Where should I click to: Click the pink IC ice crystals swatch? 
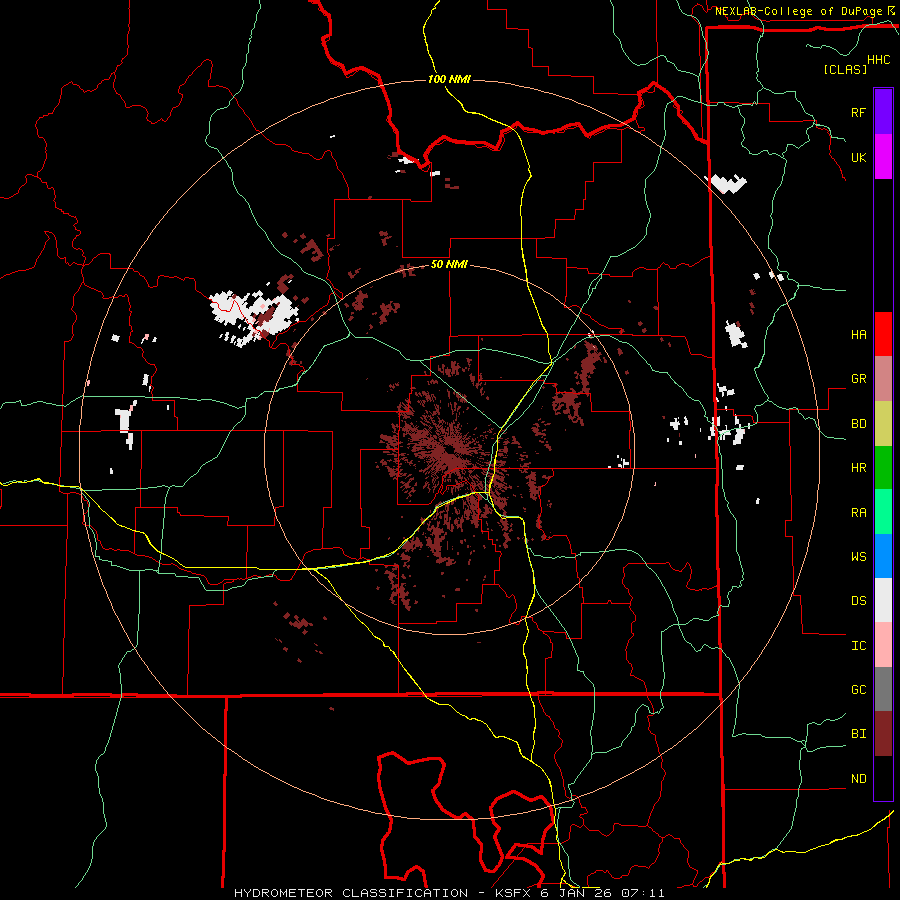click(883, 645)
